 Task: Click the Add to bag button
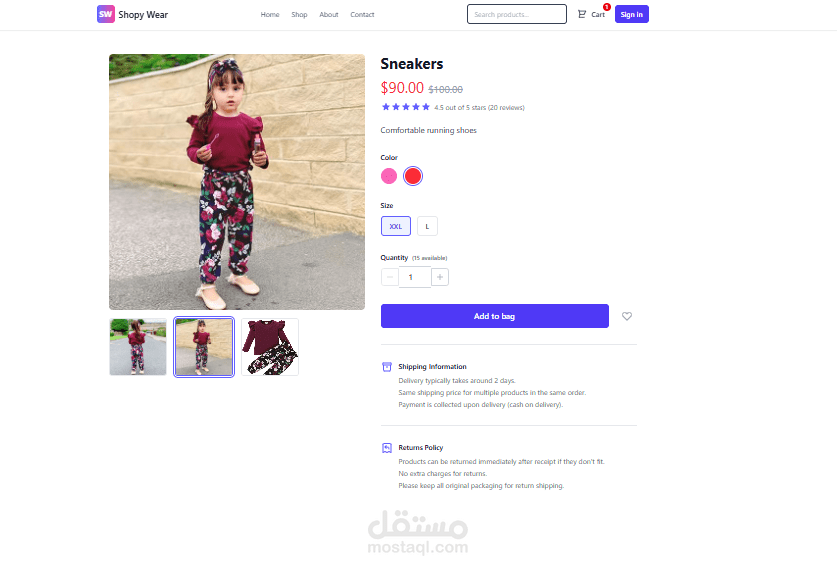[495, 316]
